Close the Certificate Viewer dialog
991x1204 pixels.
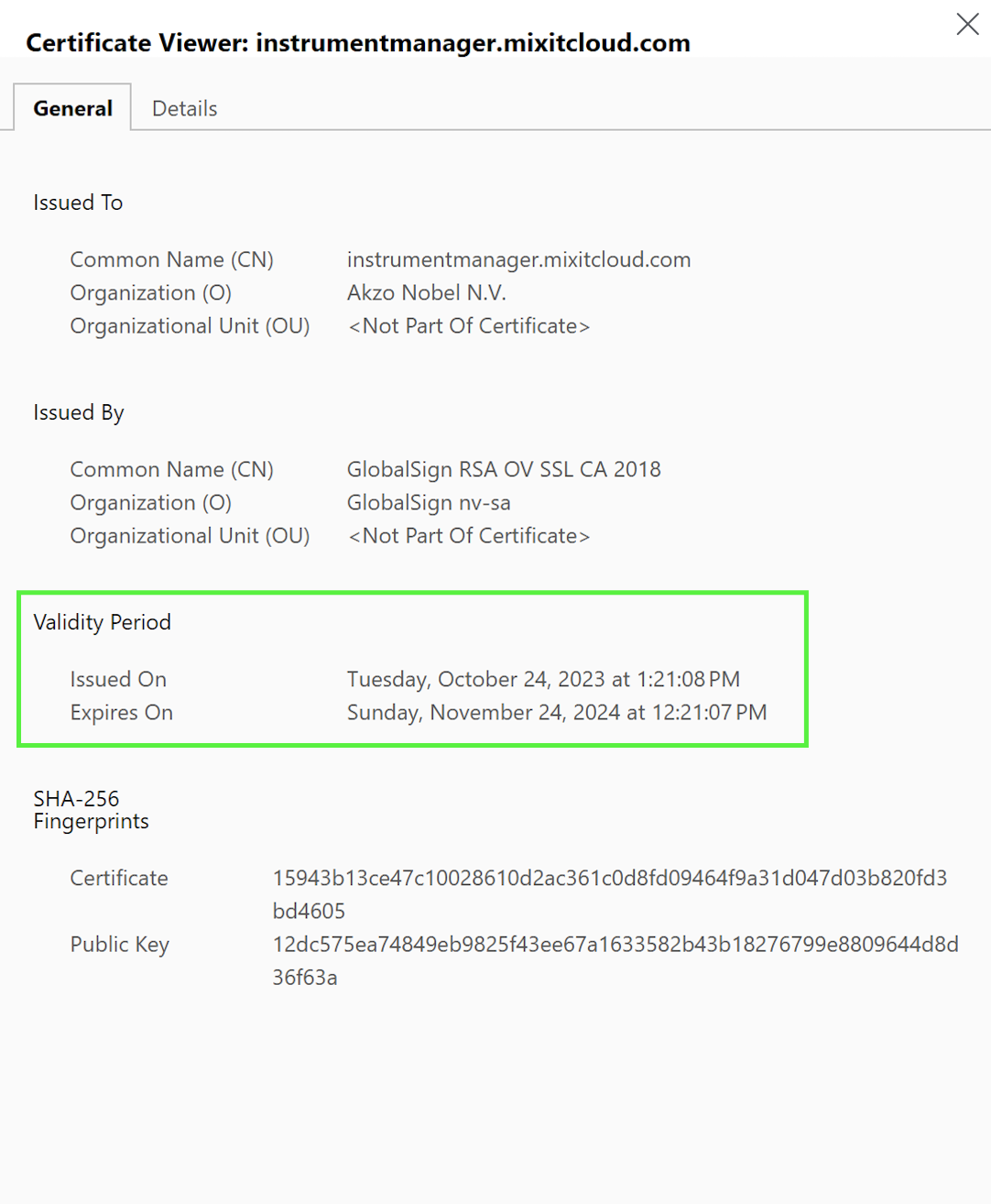(967, 24)
